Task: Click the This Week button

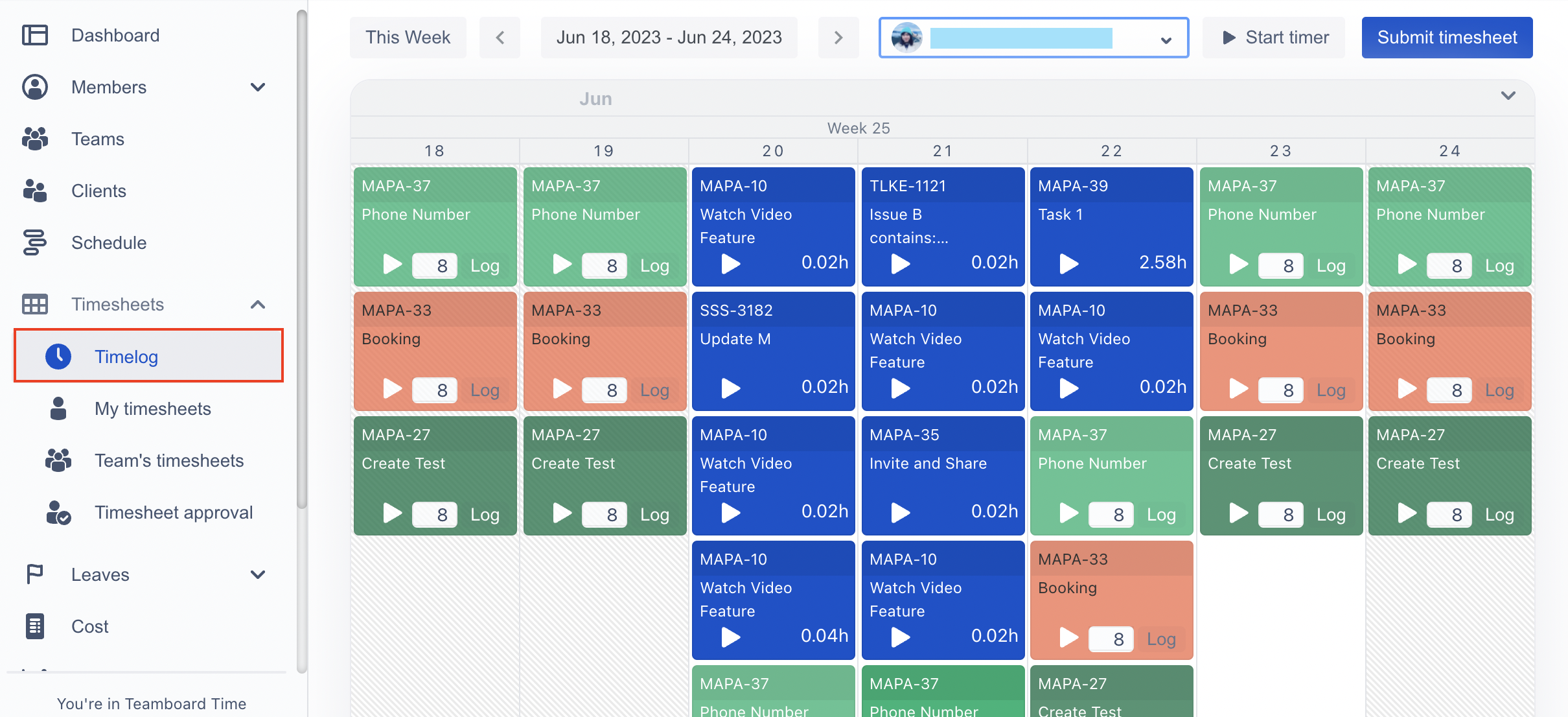Action: (x=408, y=38)
